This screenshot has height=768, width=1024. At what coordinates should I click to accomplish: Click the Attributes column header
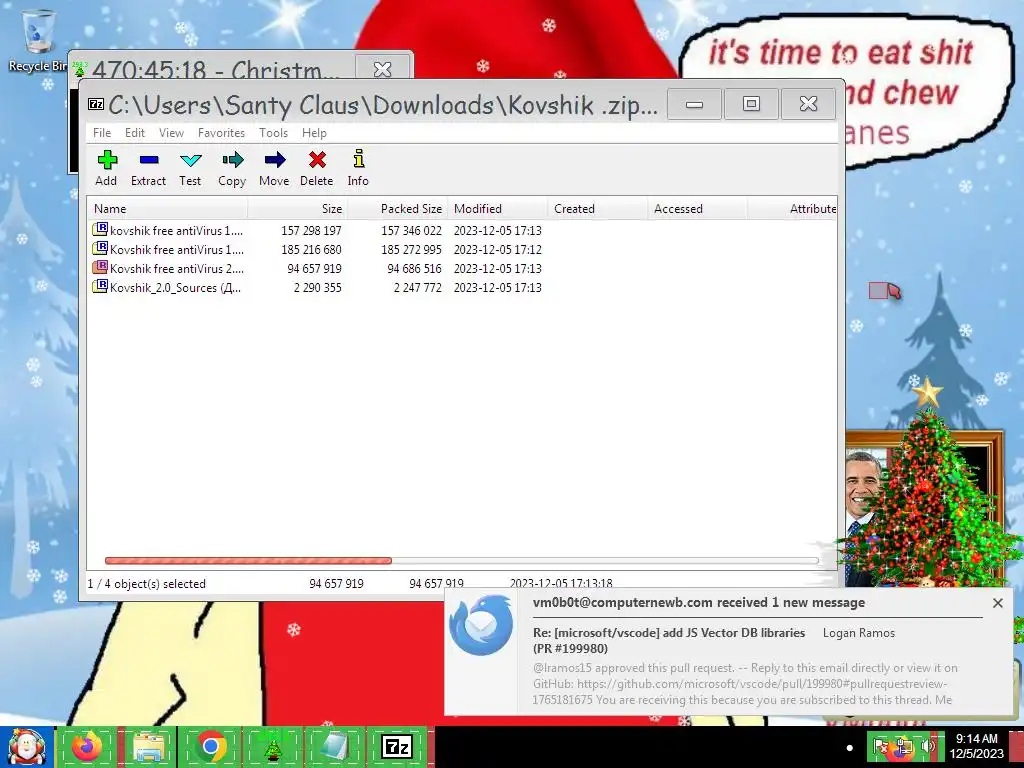(x=792, y=208)
